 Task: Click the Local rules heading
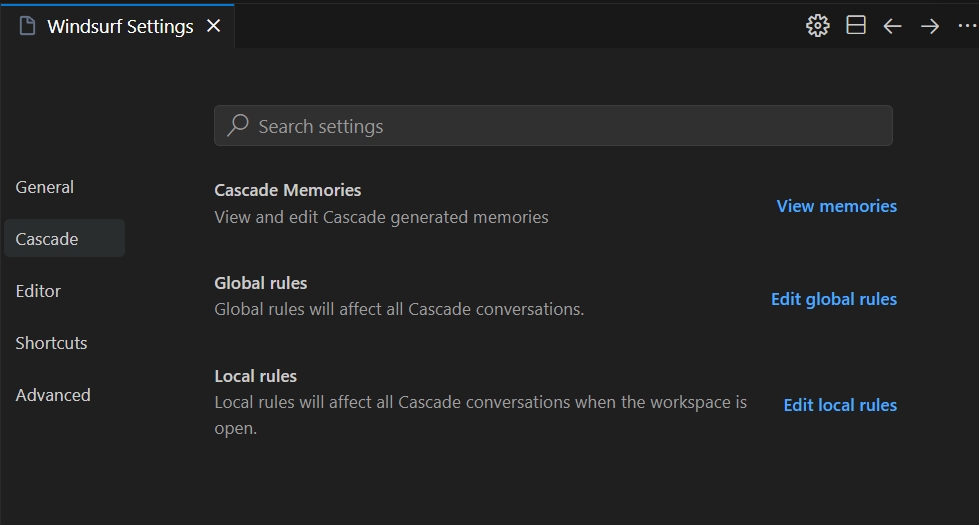click(x=256, y=376)
